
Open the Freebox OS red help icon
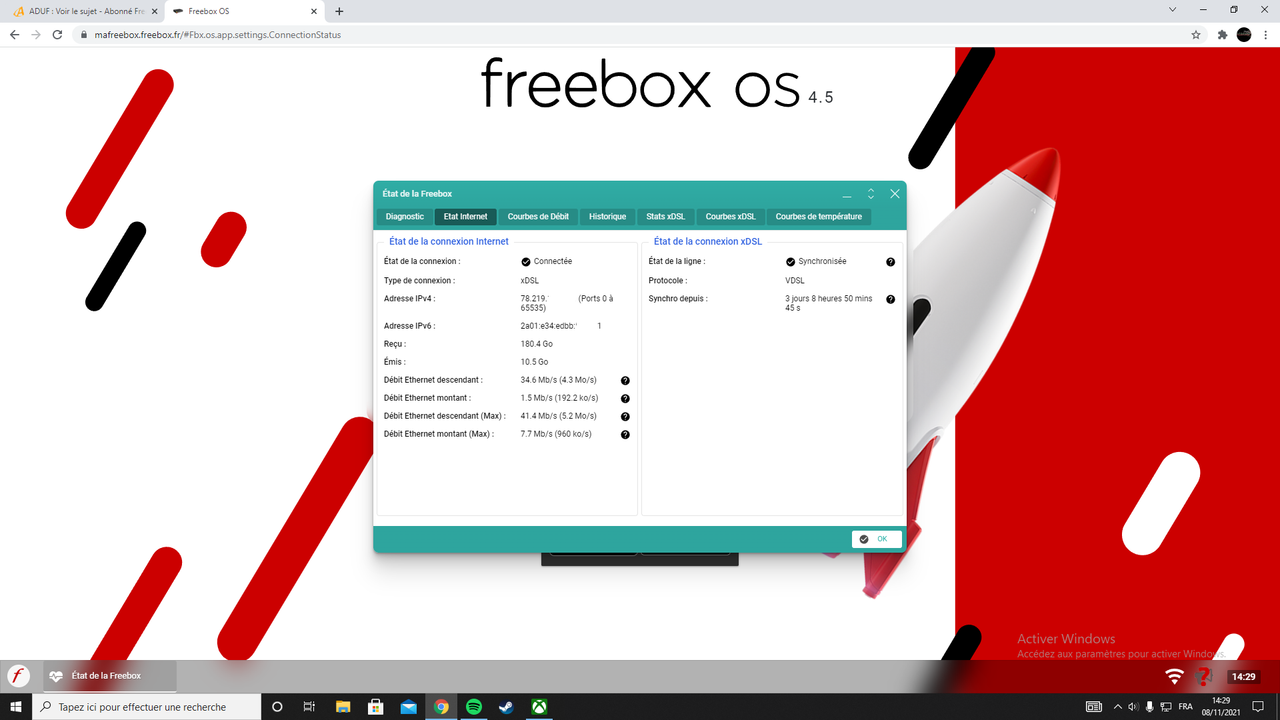[1204, 676]
